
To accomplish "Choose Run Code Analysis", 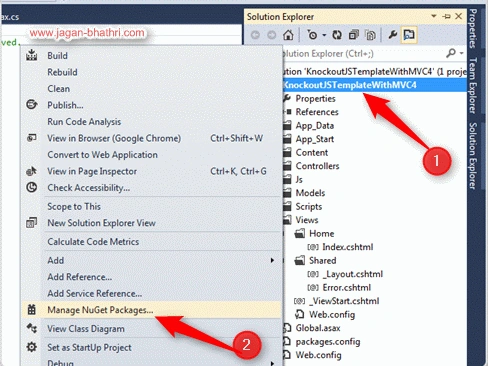I will click(152, 122).
